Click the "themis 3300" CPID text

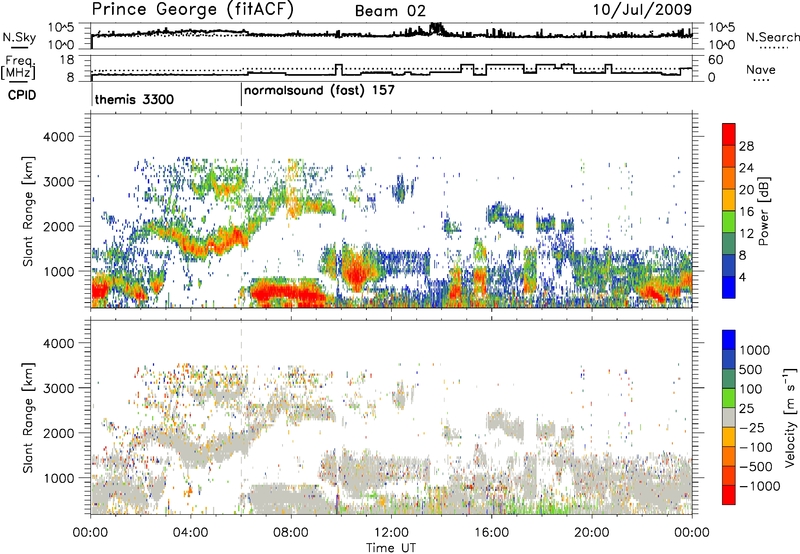click(134, 99)
